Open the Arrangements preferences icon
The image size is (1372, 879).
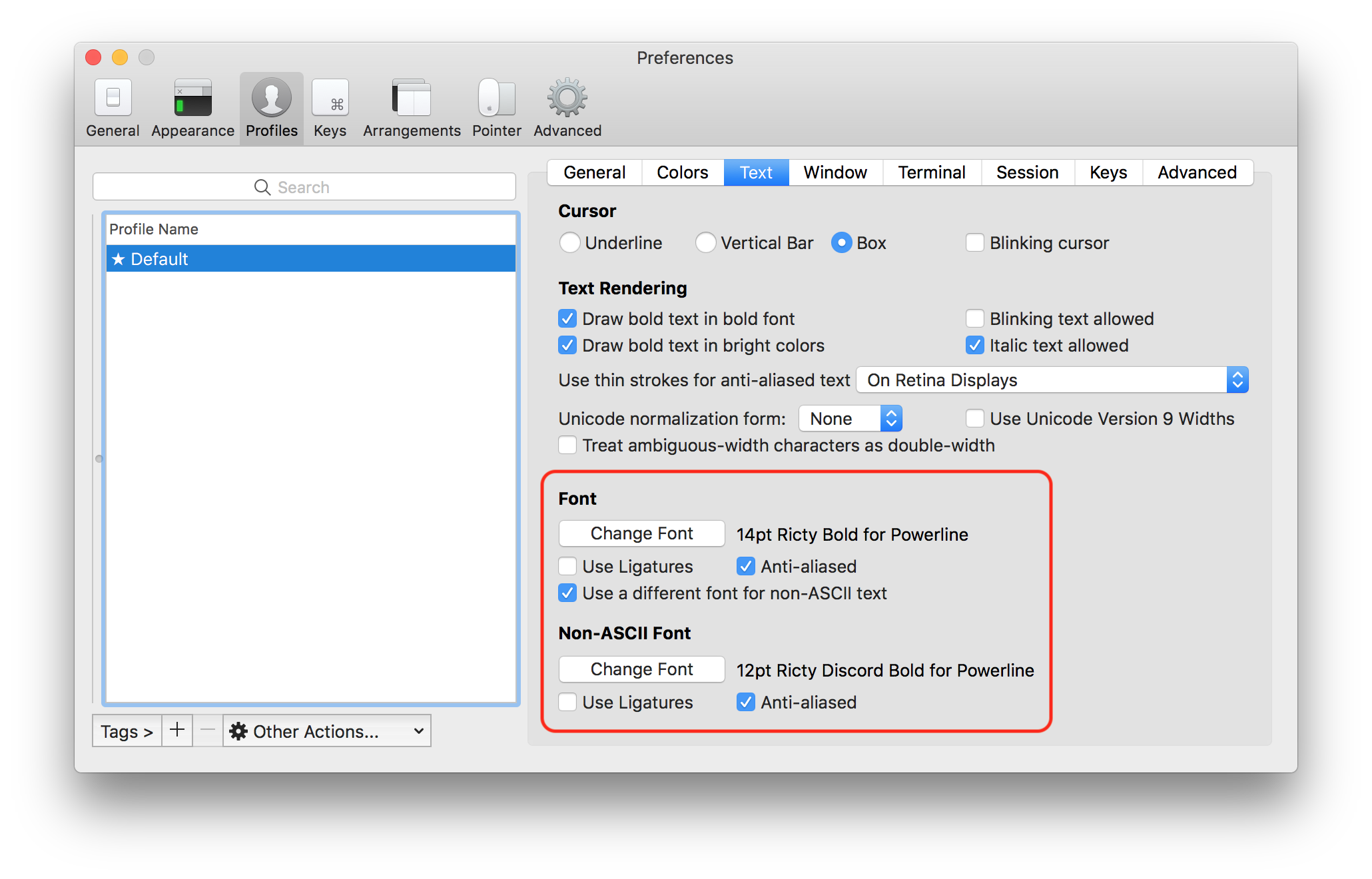[412, 99]
